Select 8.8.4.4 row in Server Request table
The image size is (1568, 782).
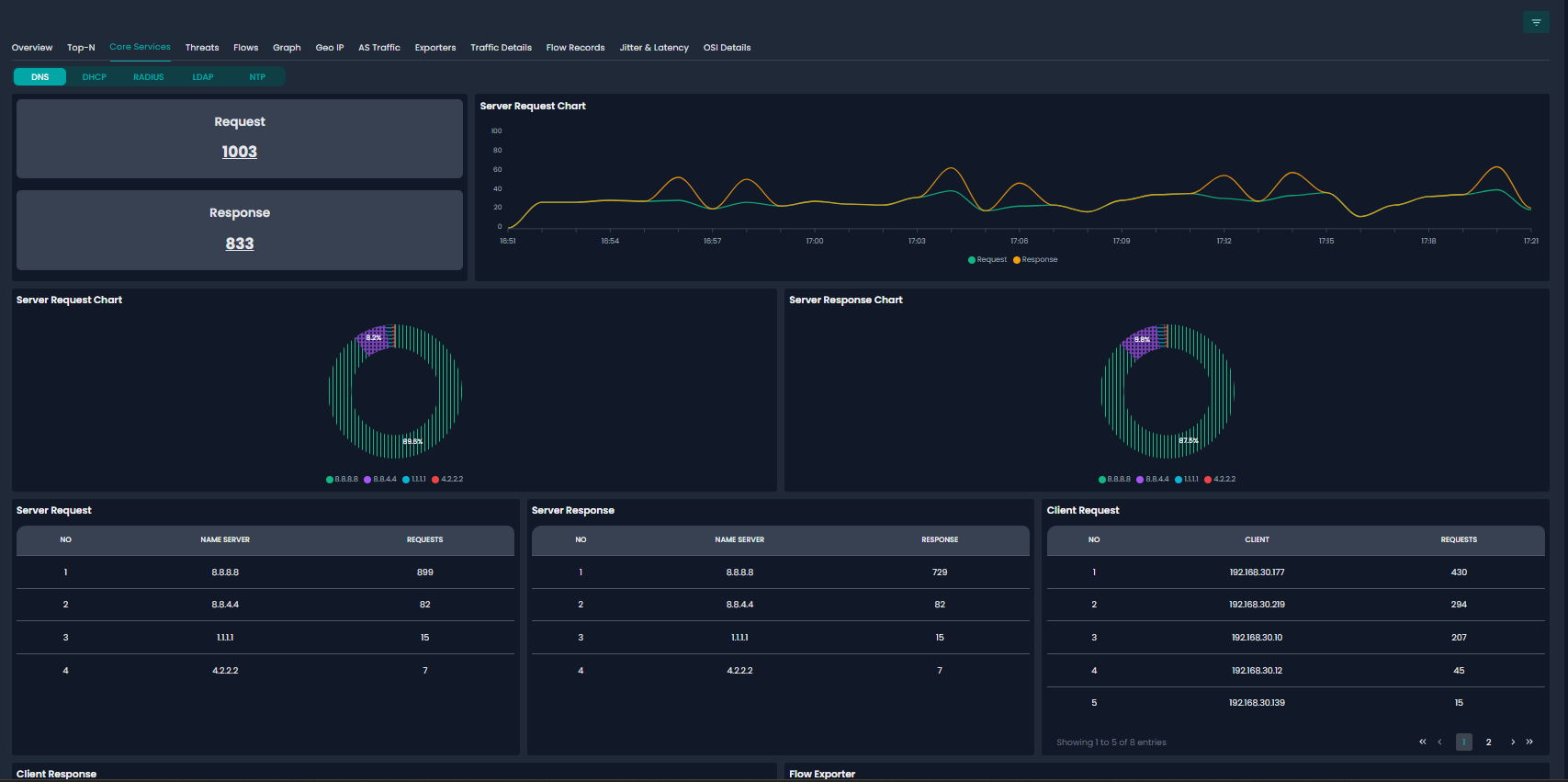coord(265,605)
